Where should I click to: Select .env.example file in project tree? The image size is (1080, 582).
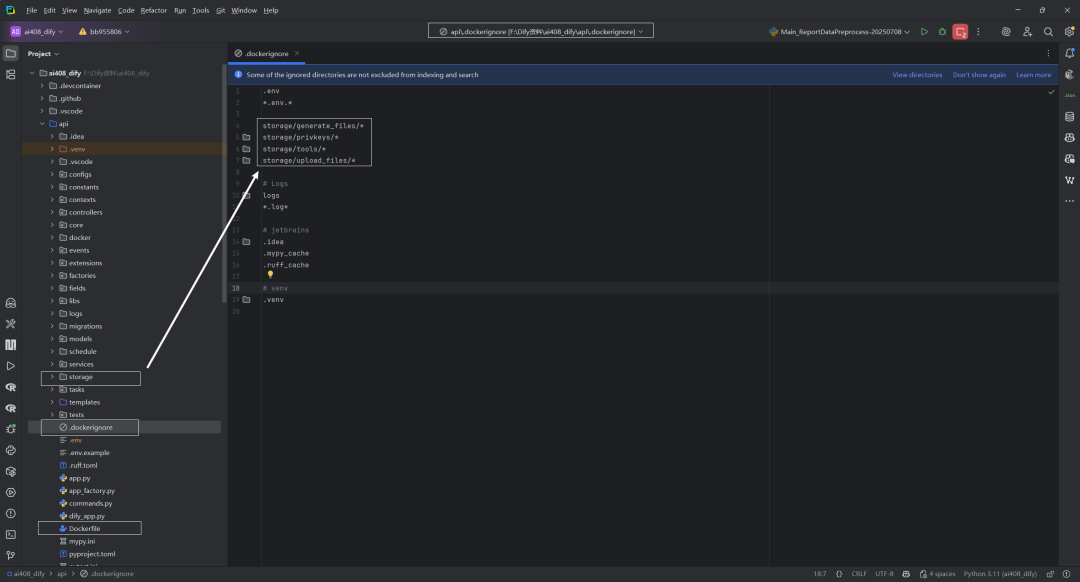[89, 453]
